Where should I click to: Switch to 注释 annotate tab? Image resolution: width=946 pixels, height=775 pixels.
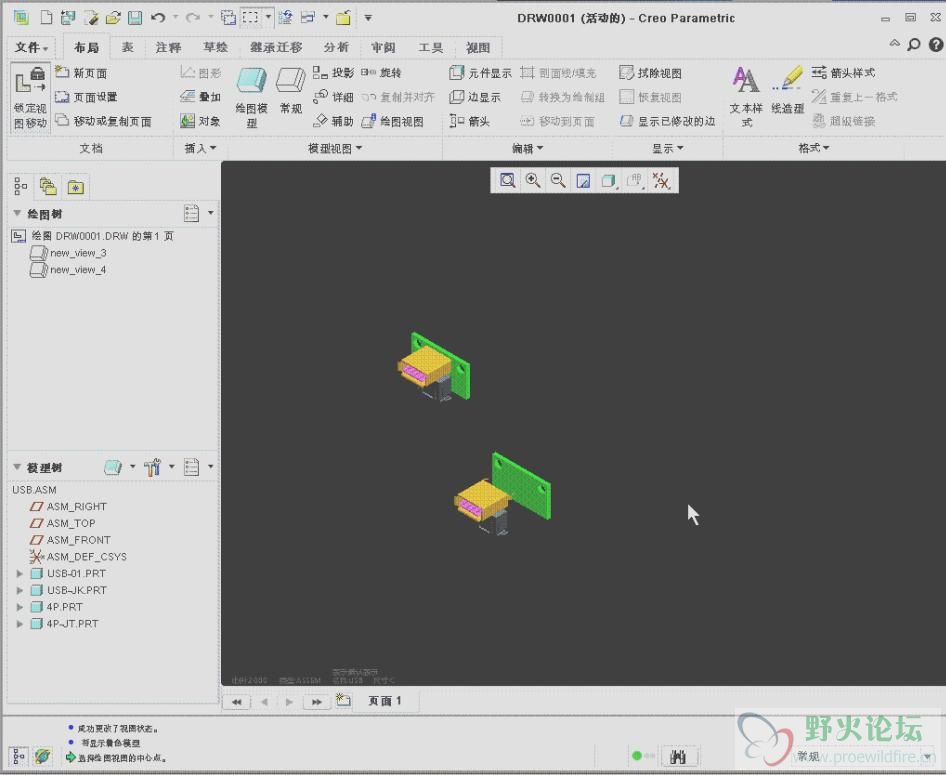coord(168,47)
